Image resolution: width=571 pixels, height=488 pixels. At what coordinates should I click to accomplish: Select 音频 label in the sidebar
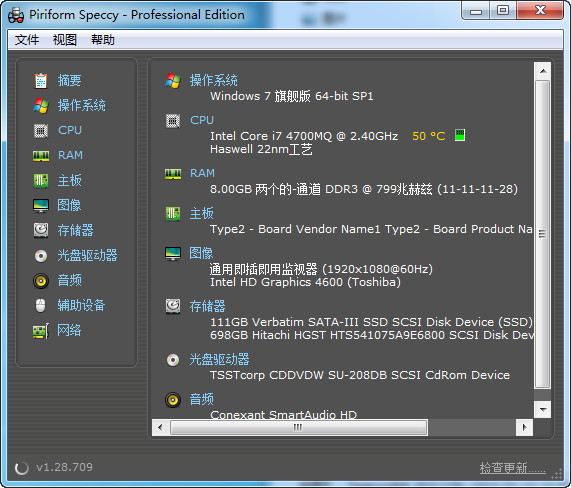69,281
